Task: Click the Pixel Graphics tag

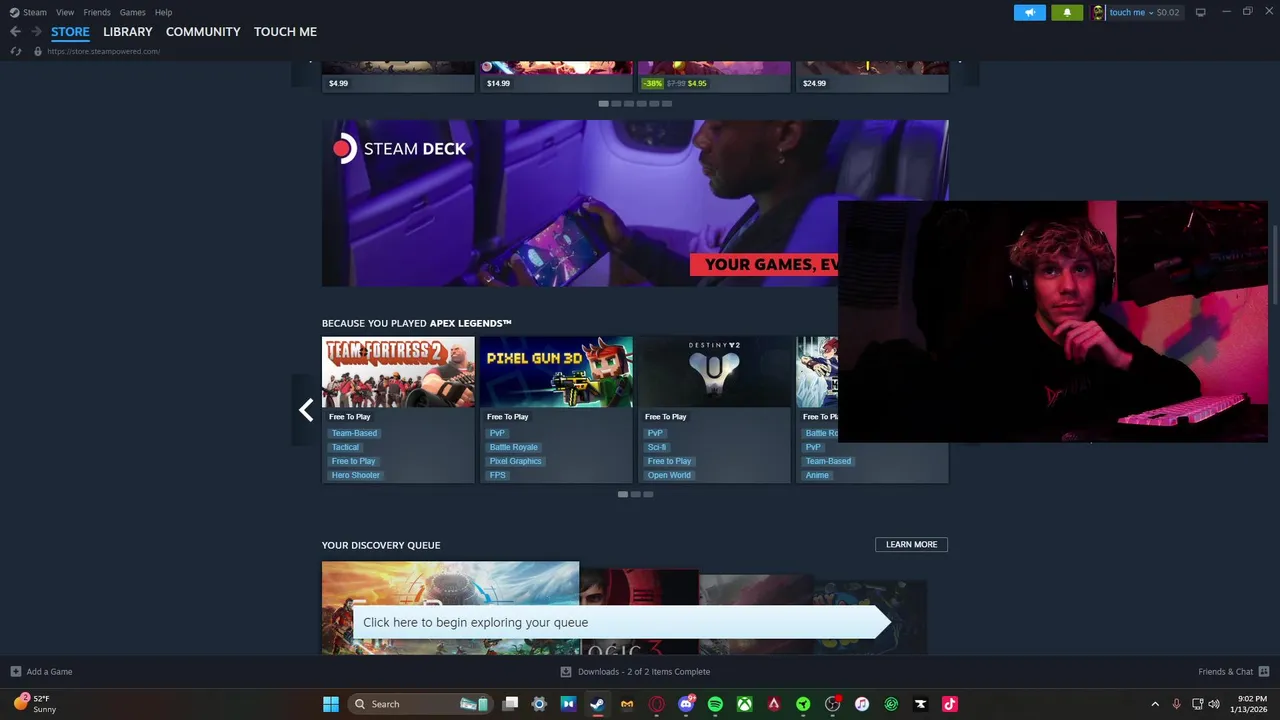Action: pyautogui.click(x=515, y=461)
